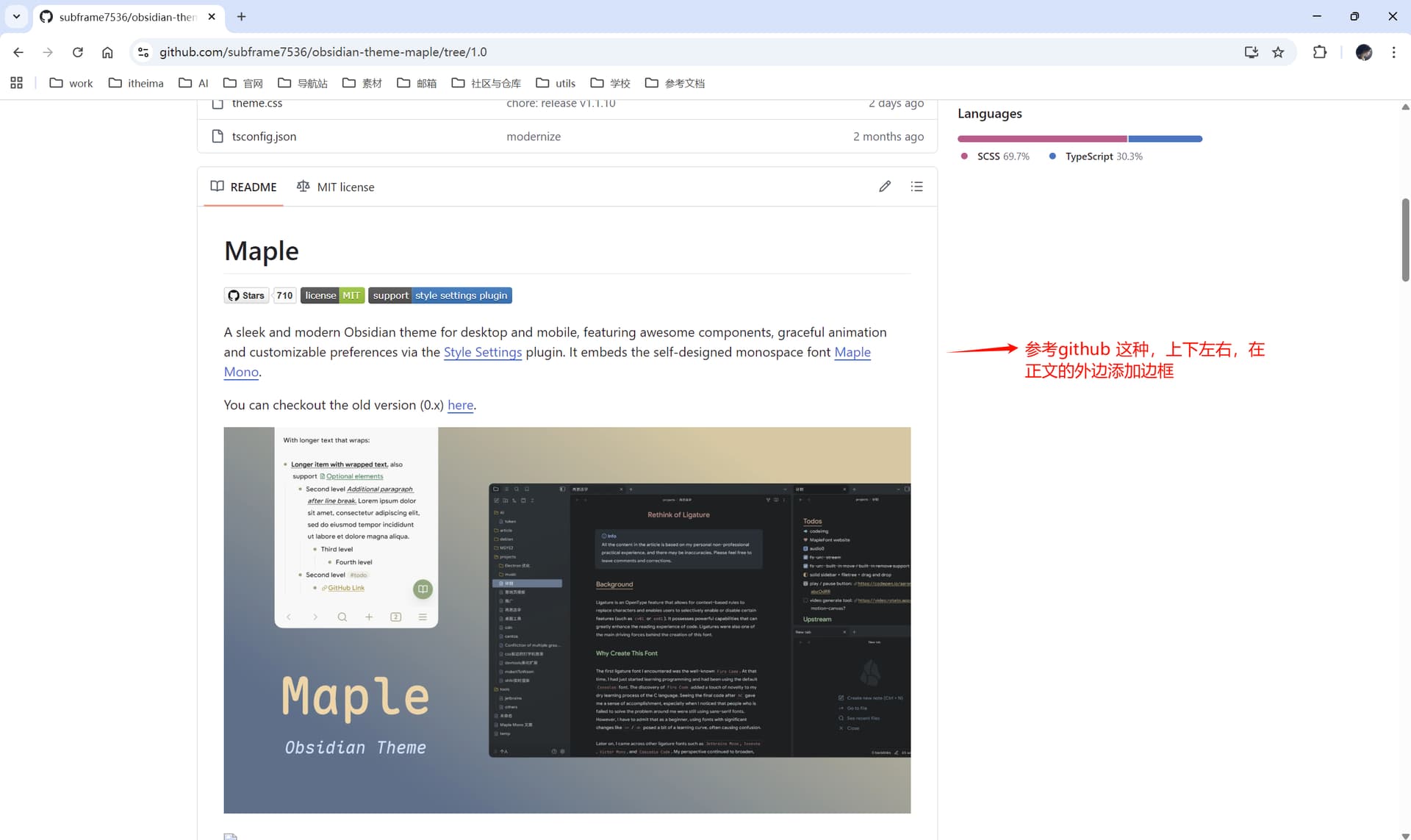Open the tsconfig.json file
1411x840 pixels.
click(264, 137)
